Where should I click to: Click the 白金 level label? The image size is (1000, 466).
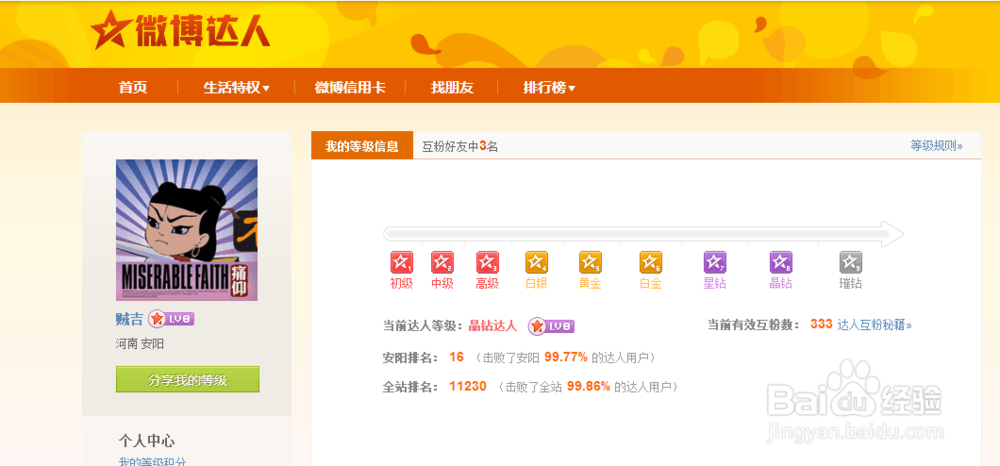(x=651, y=284)
